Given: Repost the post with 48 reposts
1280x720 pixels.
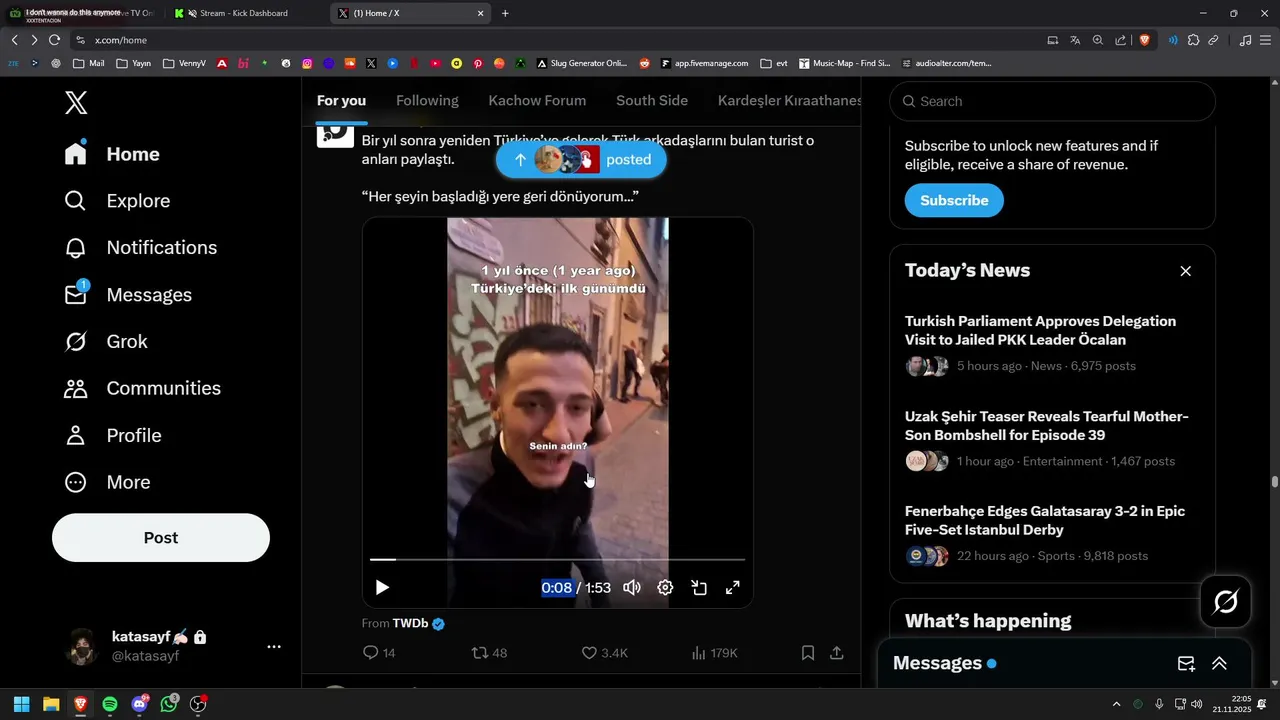Looking at the screenshot, I should click(x=490, y=653).
